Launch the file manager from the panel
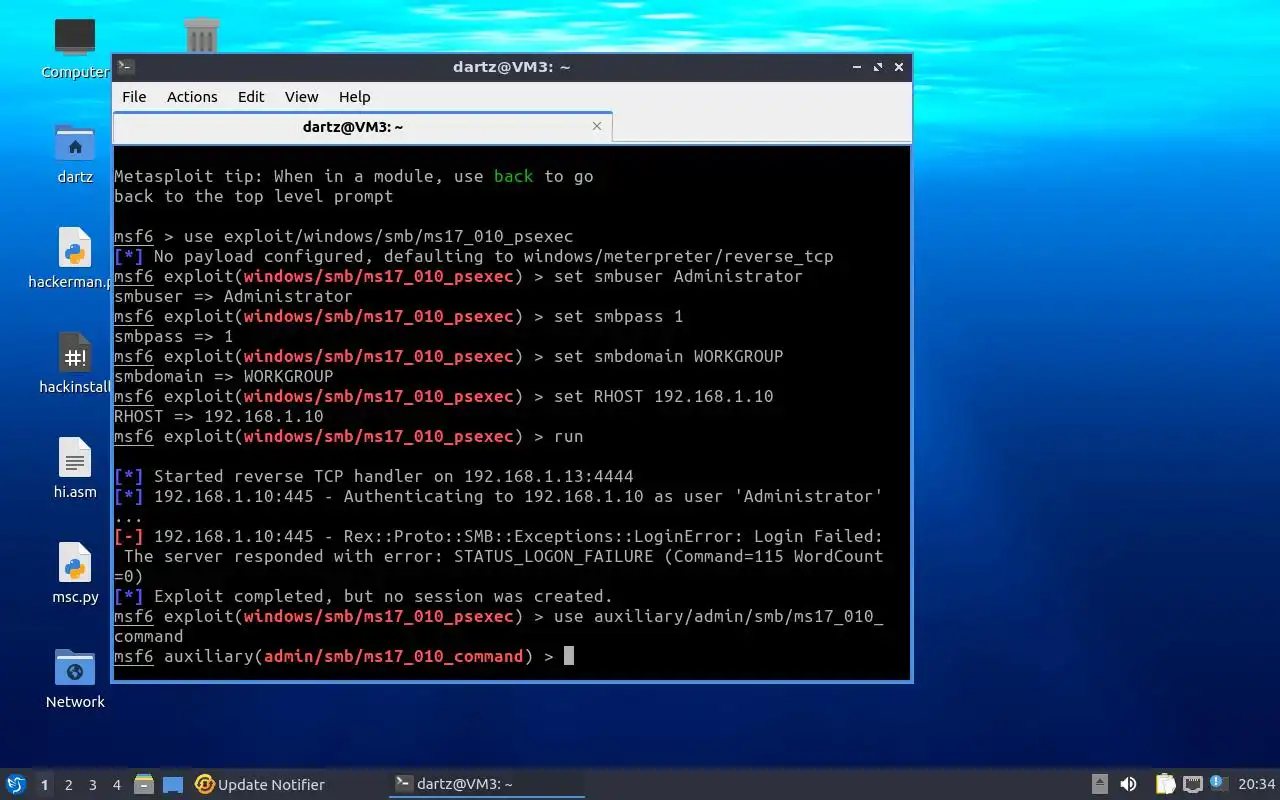Viewport: 1280px width, 800px height. pos(143,784)
